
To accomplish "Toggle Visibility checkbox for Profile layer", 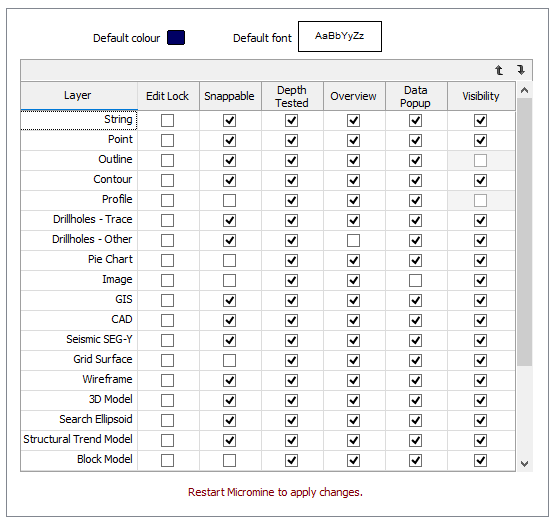I will [480, 201].
